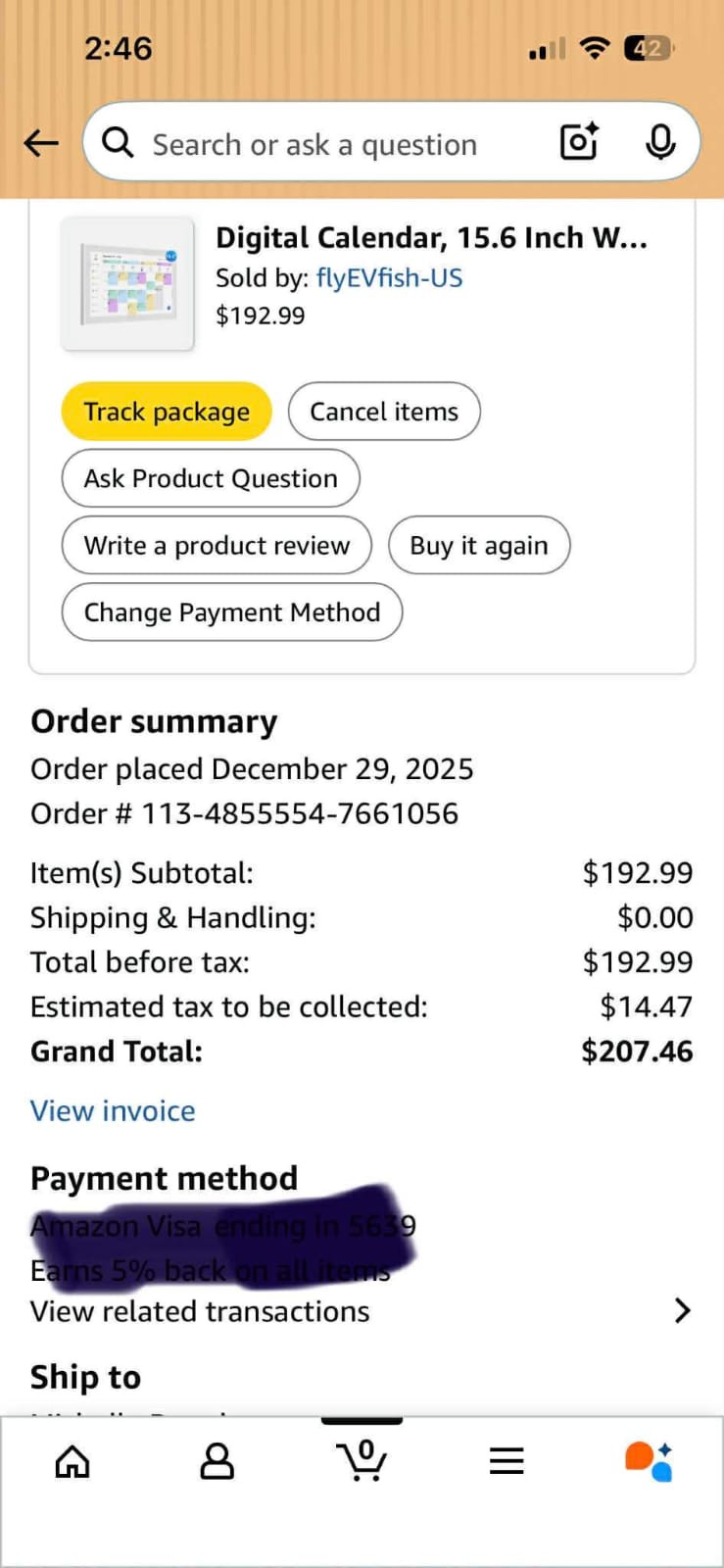
Task: Tap the search magnifier icon
Action: 118,143
